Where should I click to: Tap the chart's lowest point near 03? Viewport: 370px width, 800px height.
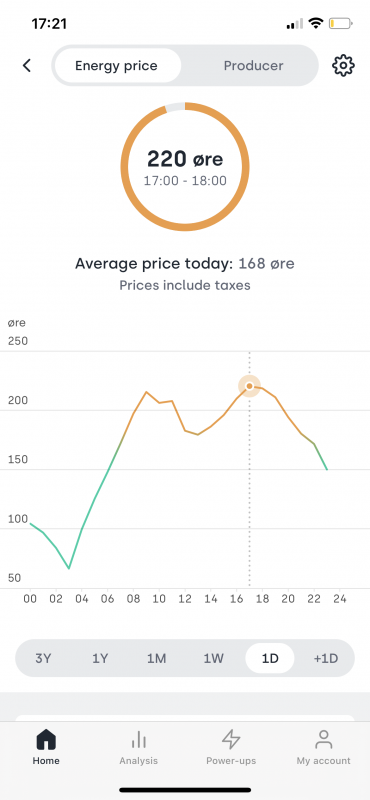click(69, 568)
